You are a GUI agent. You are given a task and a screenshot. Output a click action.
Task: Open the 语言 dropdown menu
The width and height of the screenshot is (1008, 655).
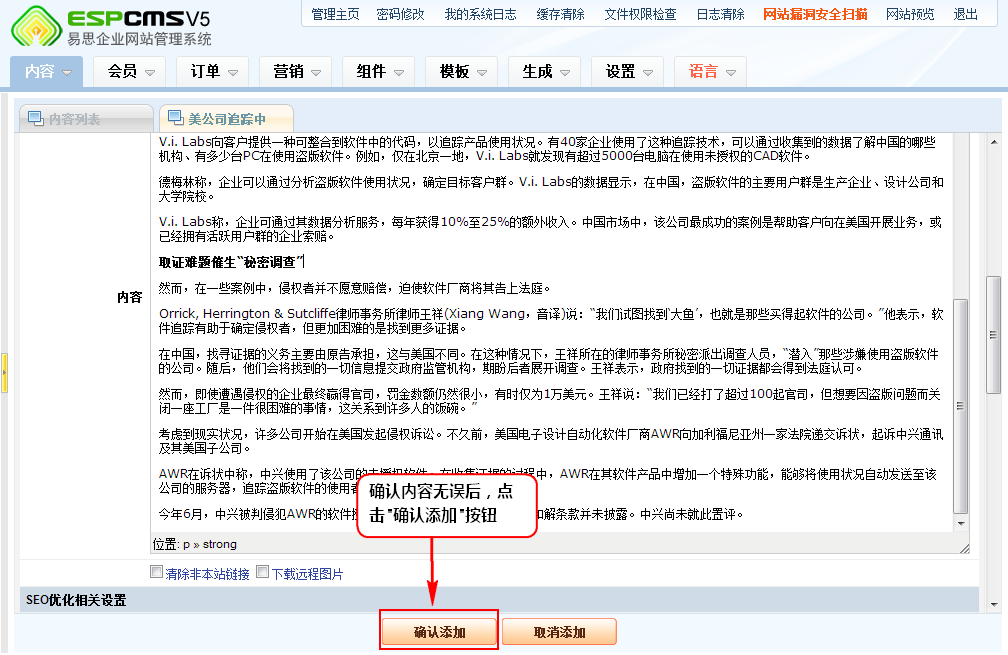(x=710, y=71)
